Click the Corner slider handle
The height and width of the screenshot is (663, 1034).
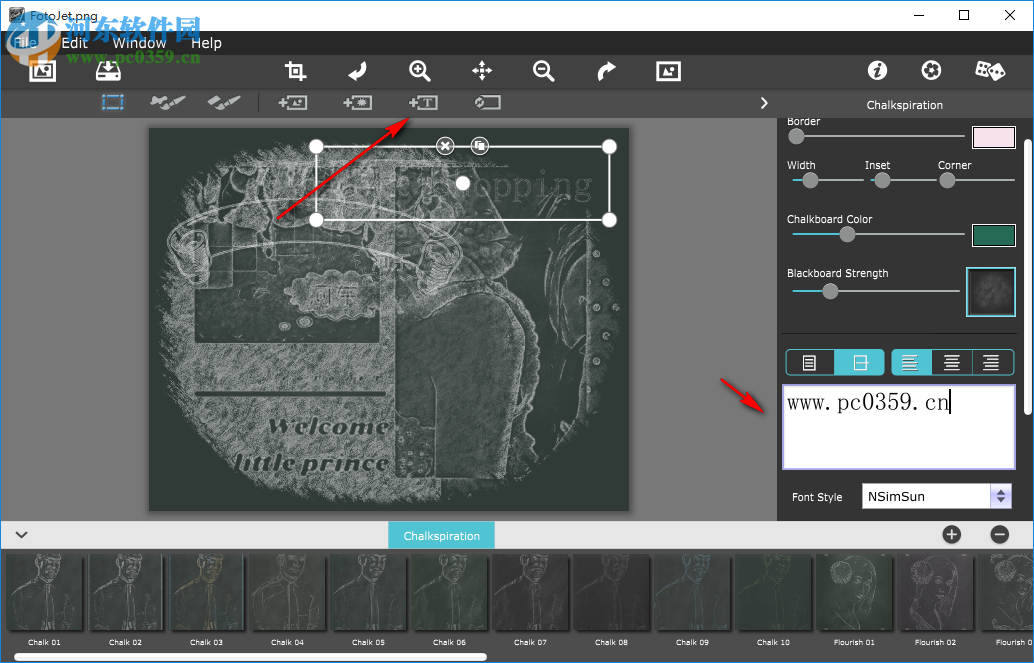click(x=947, y=180)
